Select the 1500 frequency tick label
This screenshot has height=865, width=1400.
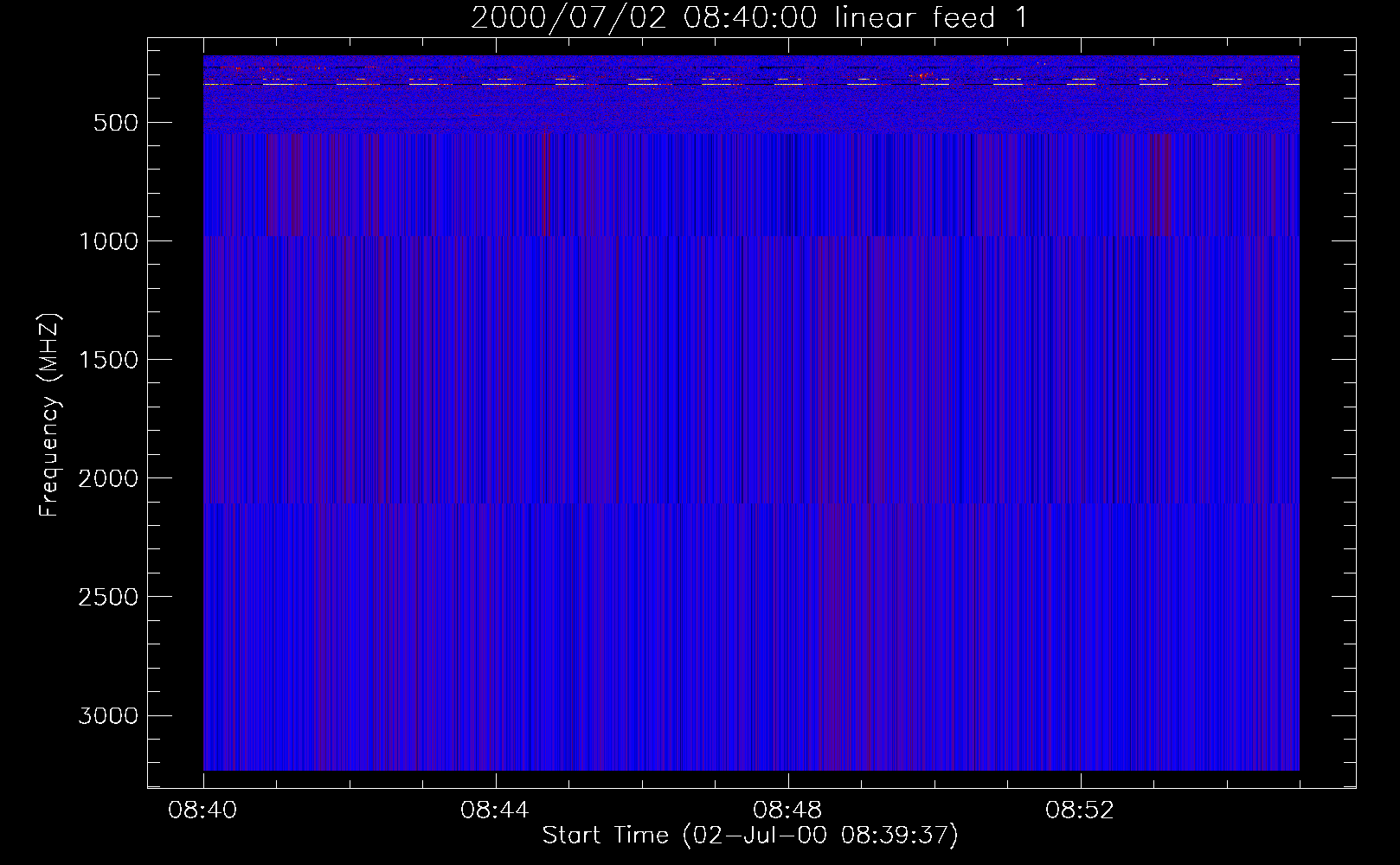[x=108, y=360]
